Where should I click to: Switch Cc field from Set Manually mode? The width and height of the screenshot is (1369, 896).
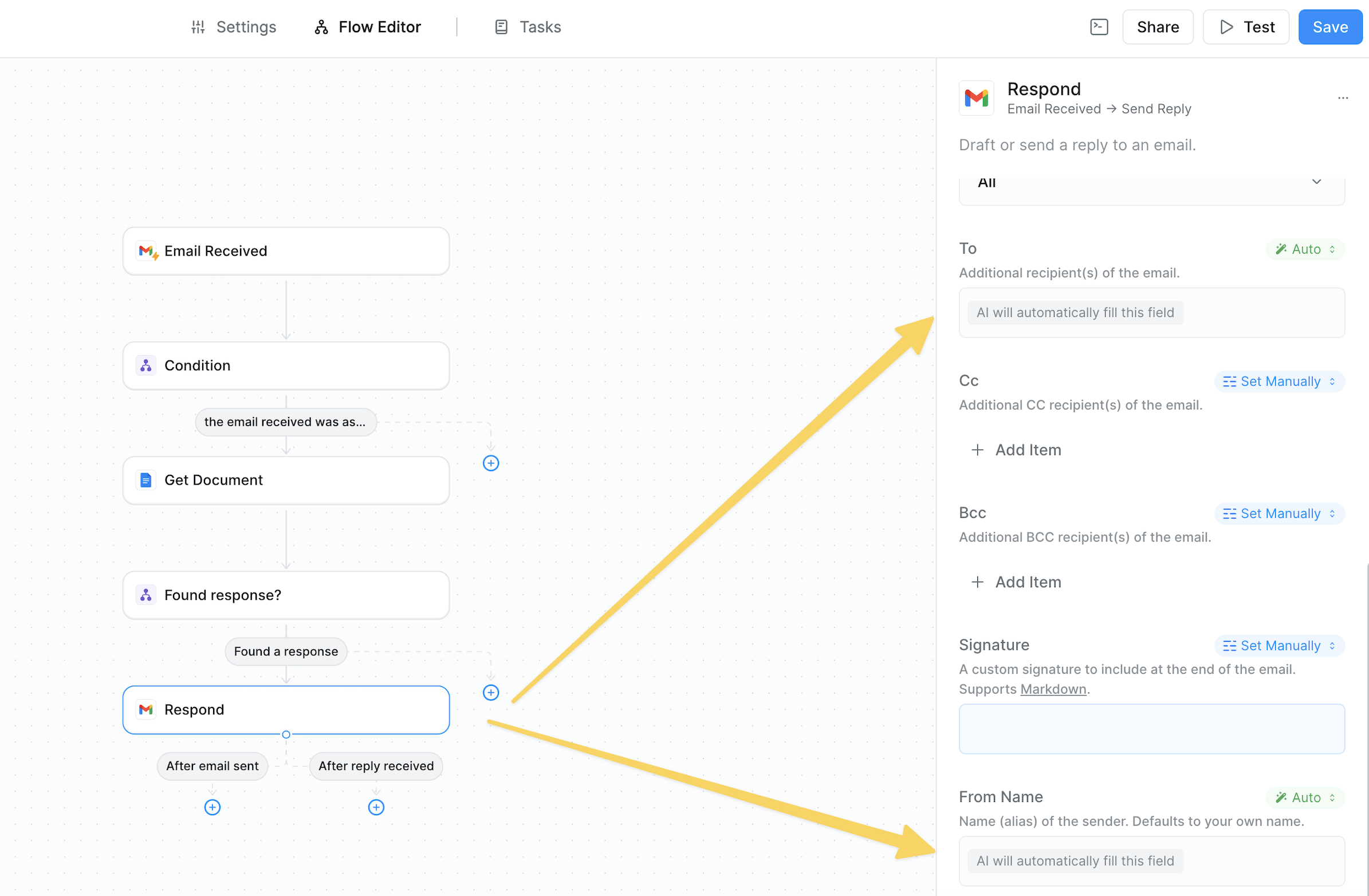coord(1279,381)
